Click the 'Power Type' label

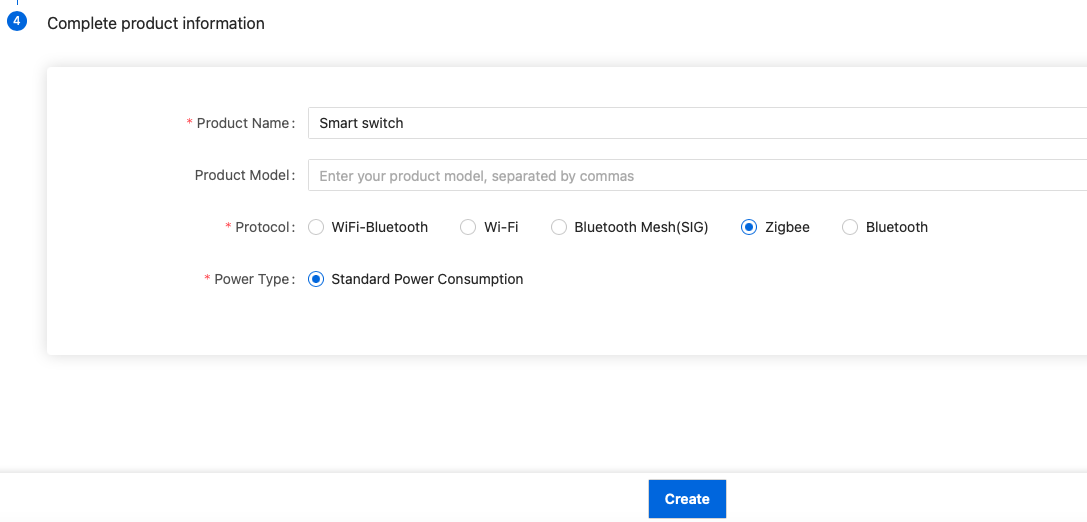[252, 279]
